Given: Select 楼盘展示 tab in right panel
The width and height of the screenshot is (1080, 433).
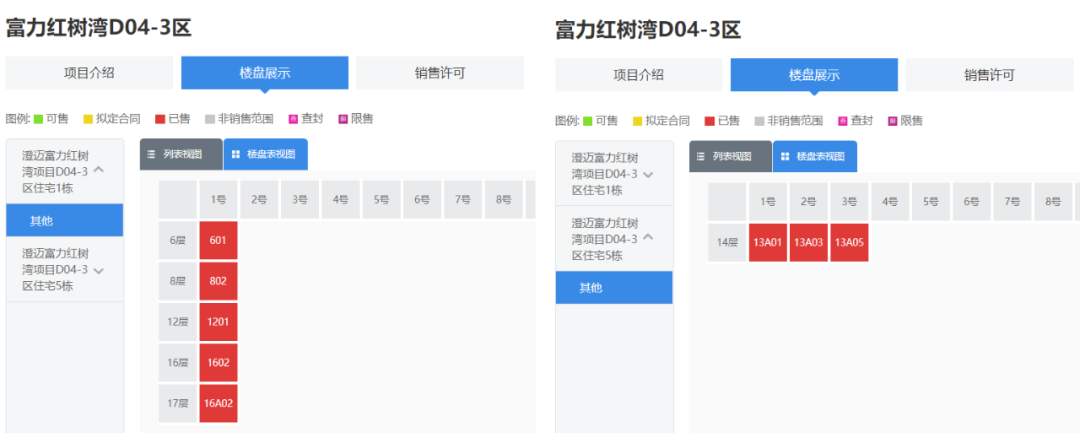Looking at the screenshot, I should click(814, 75).
